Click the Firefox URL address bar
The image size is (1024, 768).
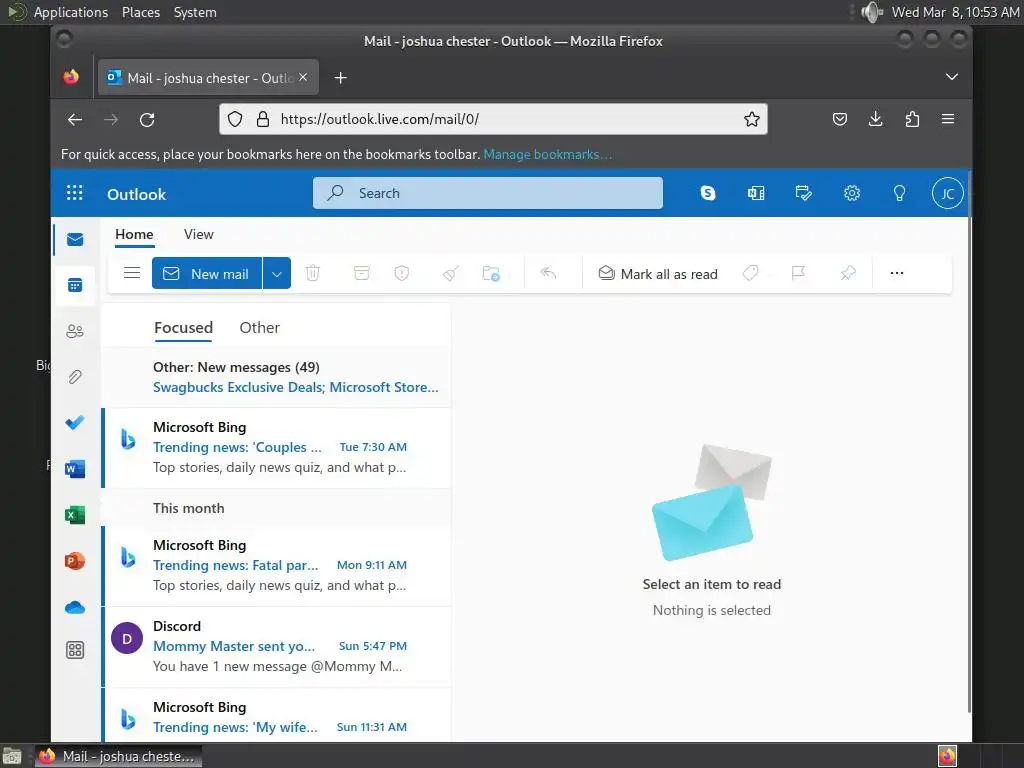[x=494, y=119]
